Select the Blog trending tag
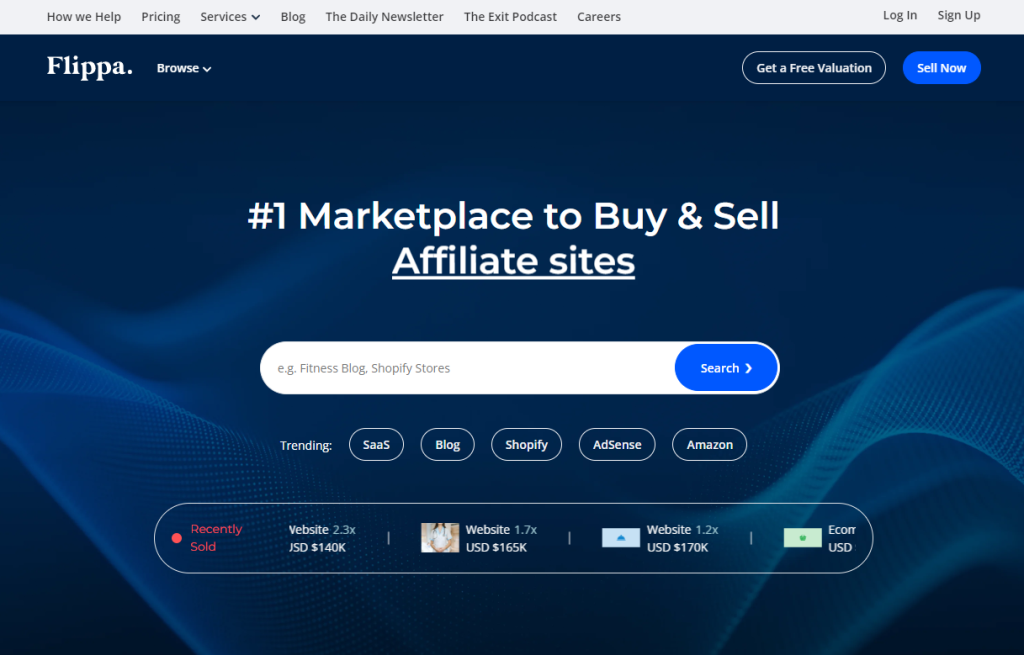 pos(447,445)
